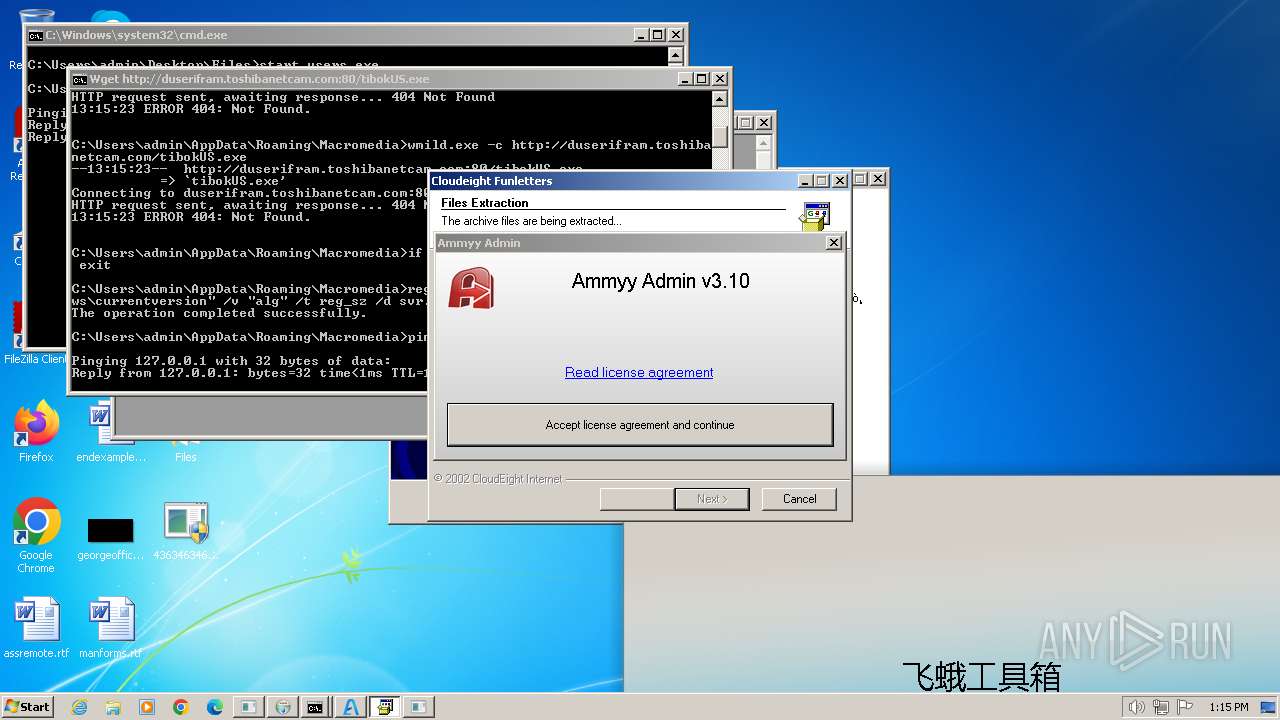The width and height of the screenshot is (1280, 720).
Task: Open the 436346346 desktop executable
Action: click(186, 531)
